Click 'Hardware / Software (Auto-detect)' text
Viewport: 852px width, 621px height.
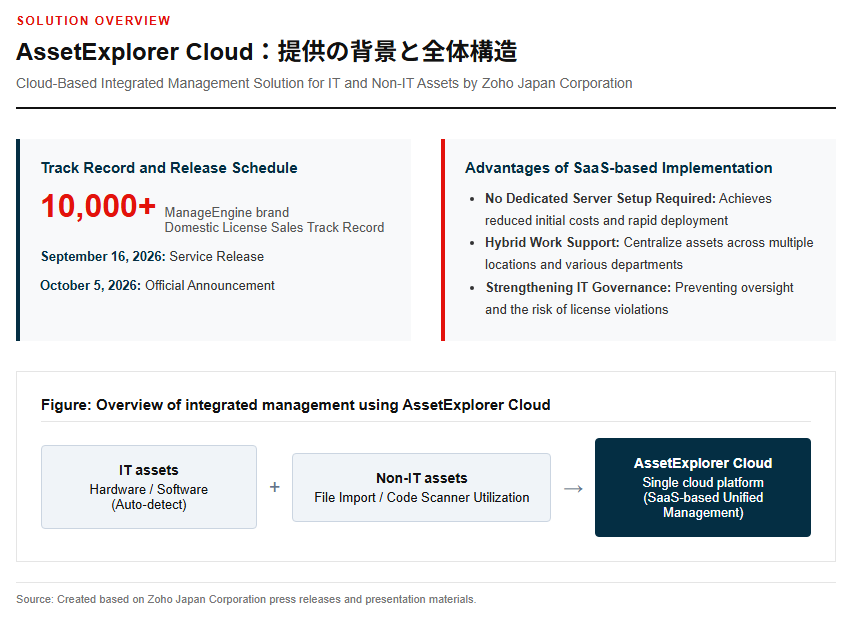click(149, 497)
